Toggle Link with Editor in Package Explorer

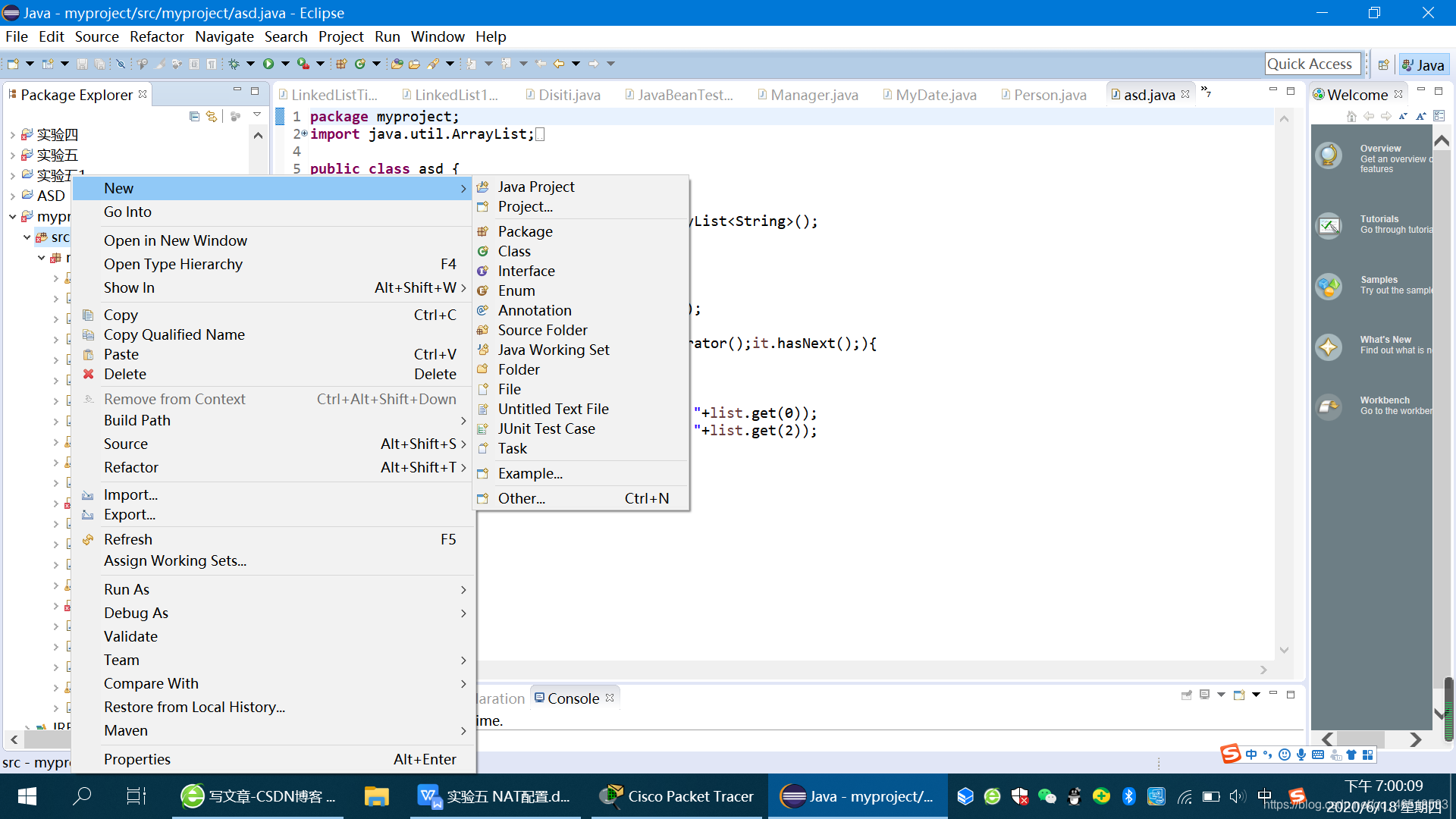(x=212, y=116)
